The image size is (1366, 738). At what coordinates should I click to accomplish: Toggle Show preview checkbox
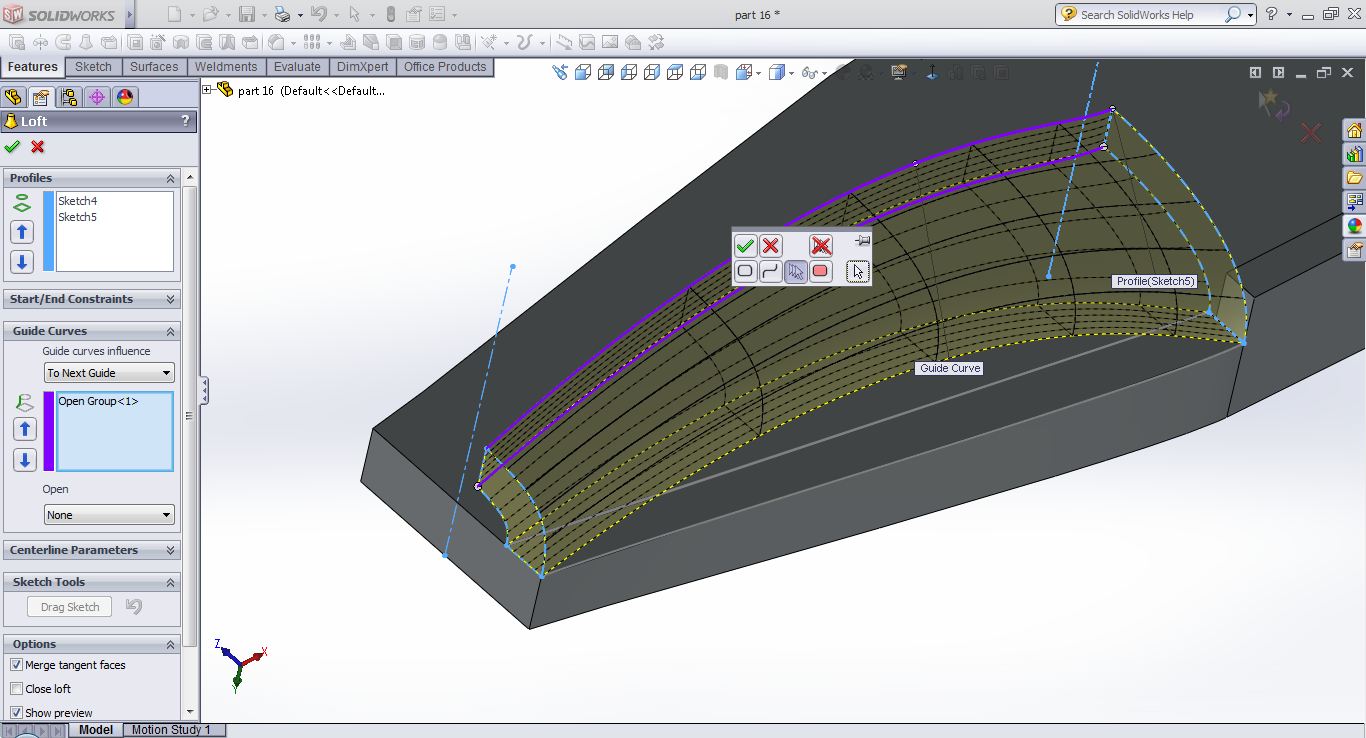click(16, 713)
